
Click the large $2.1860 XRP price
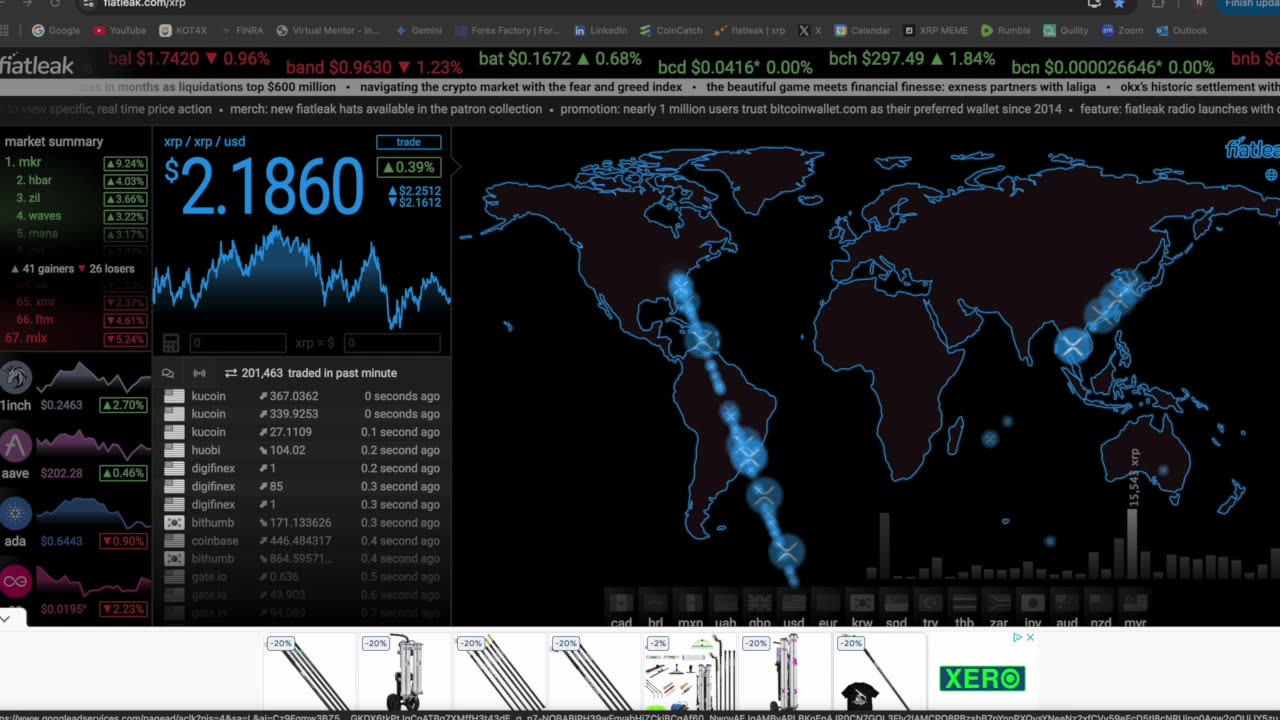tap(264, 187)
